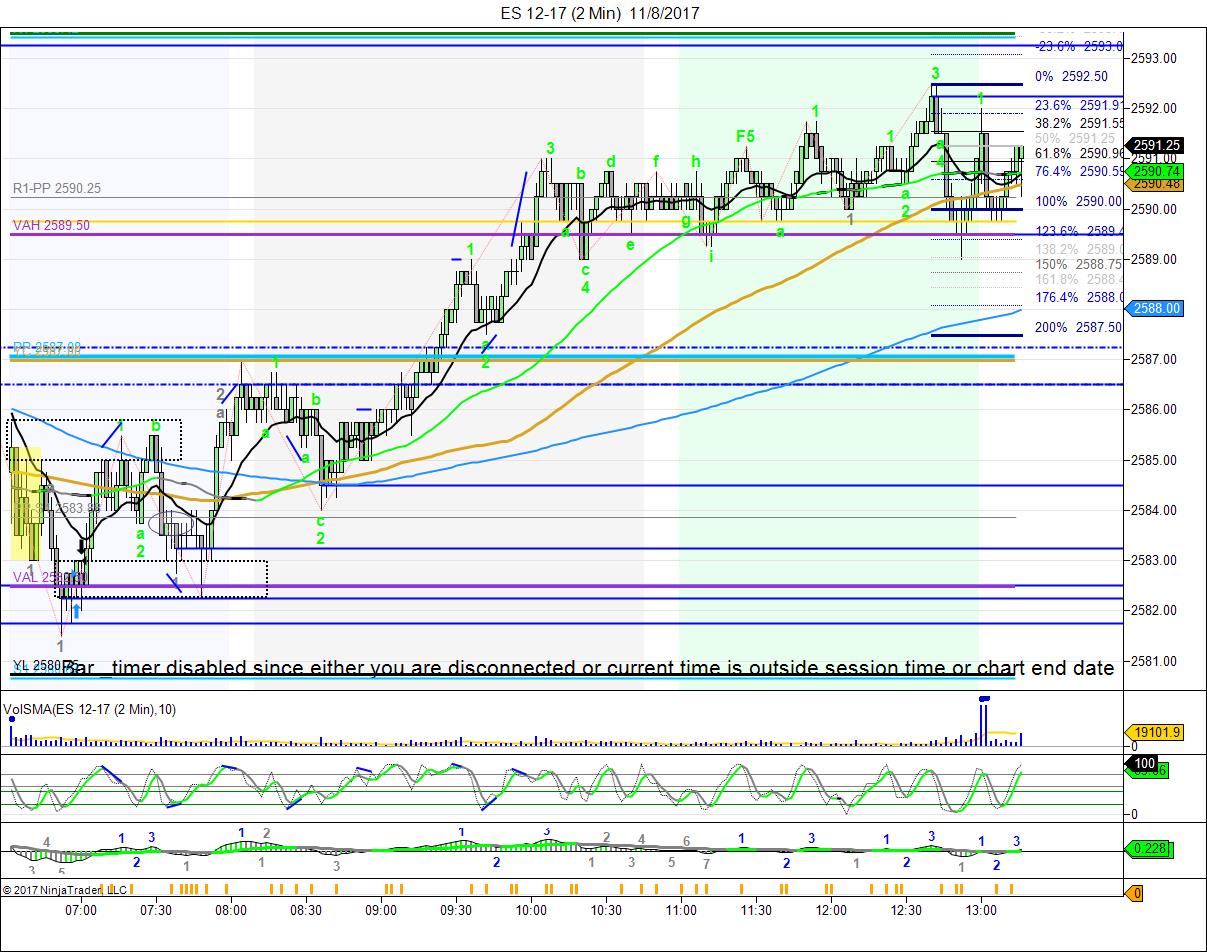Click the 2587.00 price axis label
Screen dimensions: 1207x952
point(1153,359)
